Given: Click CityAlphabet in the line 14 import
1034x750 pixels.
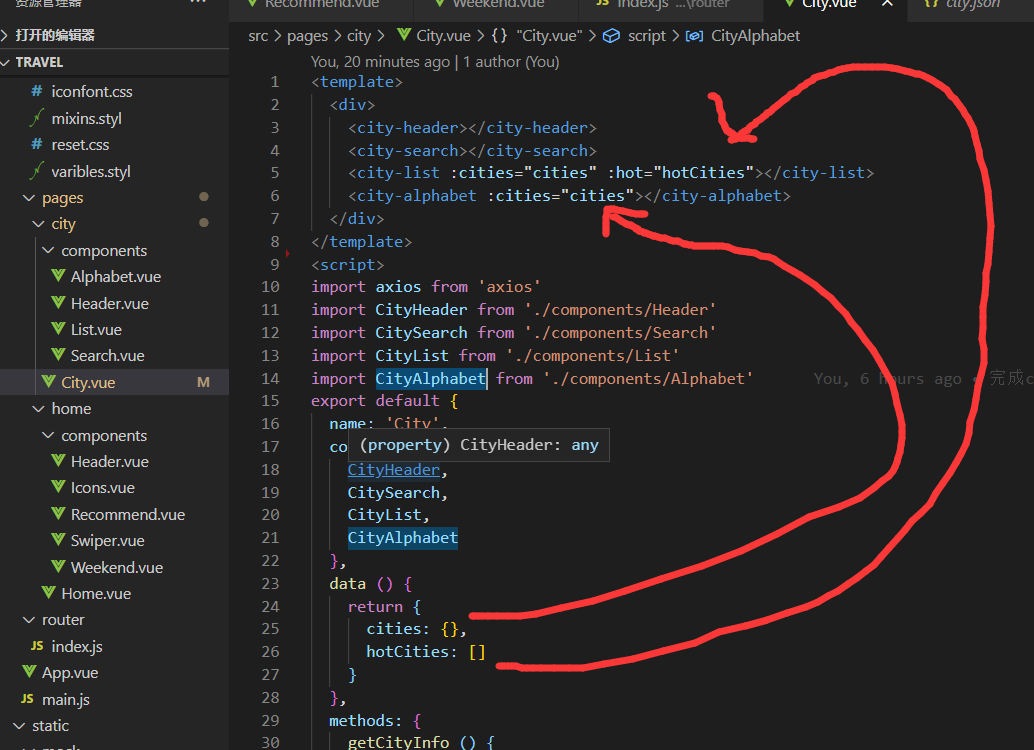Looking at the screenshot, I should (x=431, y=379).
